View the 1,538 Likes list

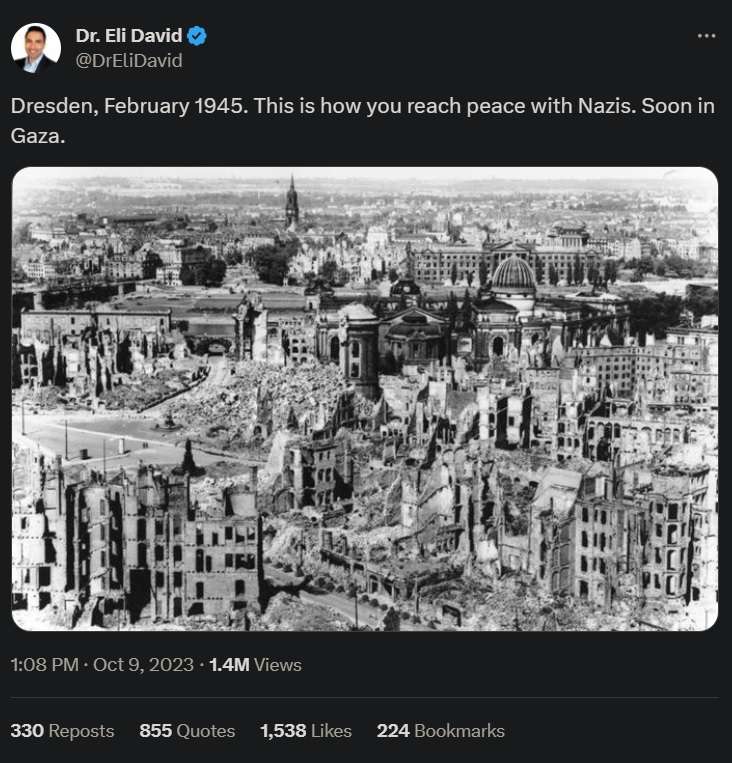tap(305, 731)
